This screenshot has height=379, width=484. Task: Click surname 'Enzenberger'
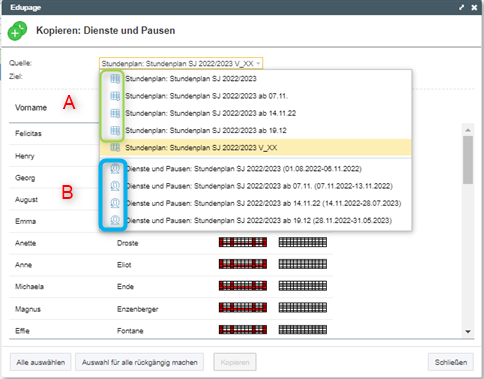[x=137, y=309]
